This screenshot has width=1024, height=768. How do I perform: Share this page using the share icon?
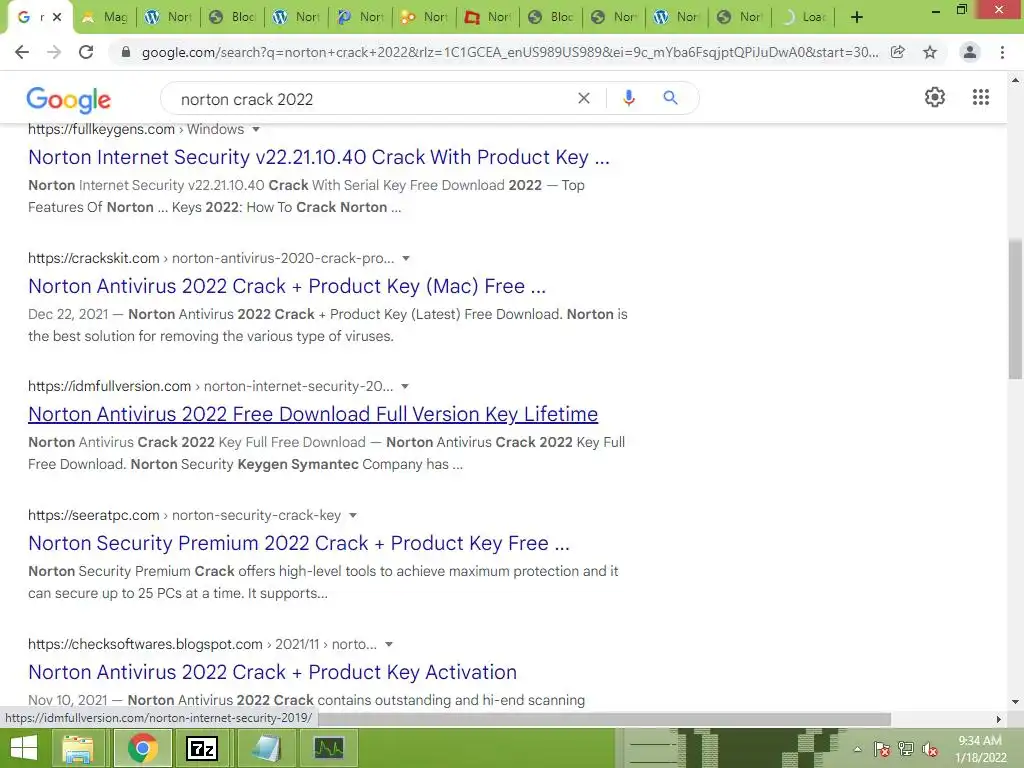(x=898, y=52)
